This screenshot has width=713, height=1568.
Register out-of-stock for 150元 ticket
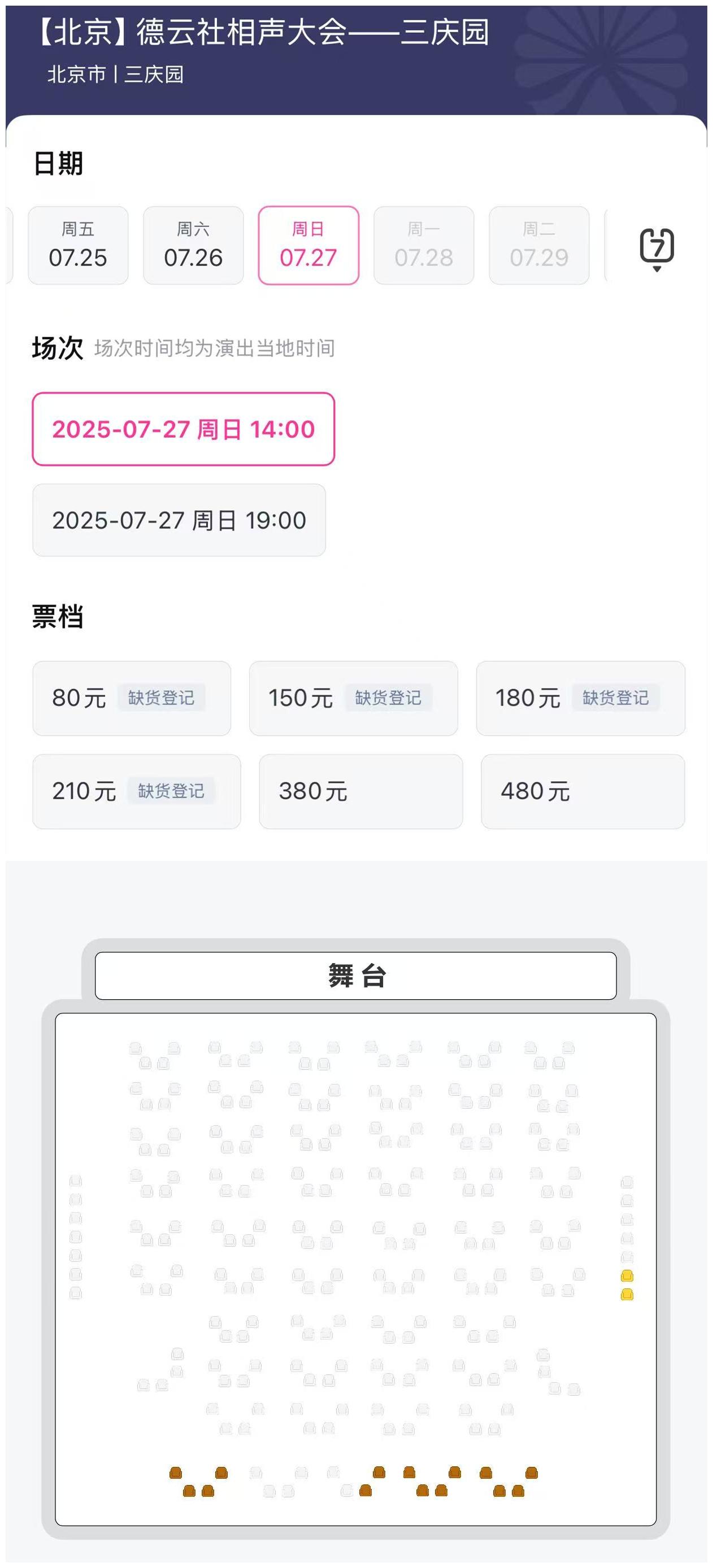(388, 698)
